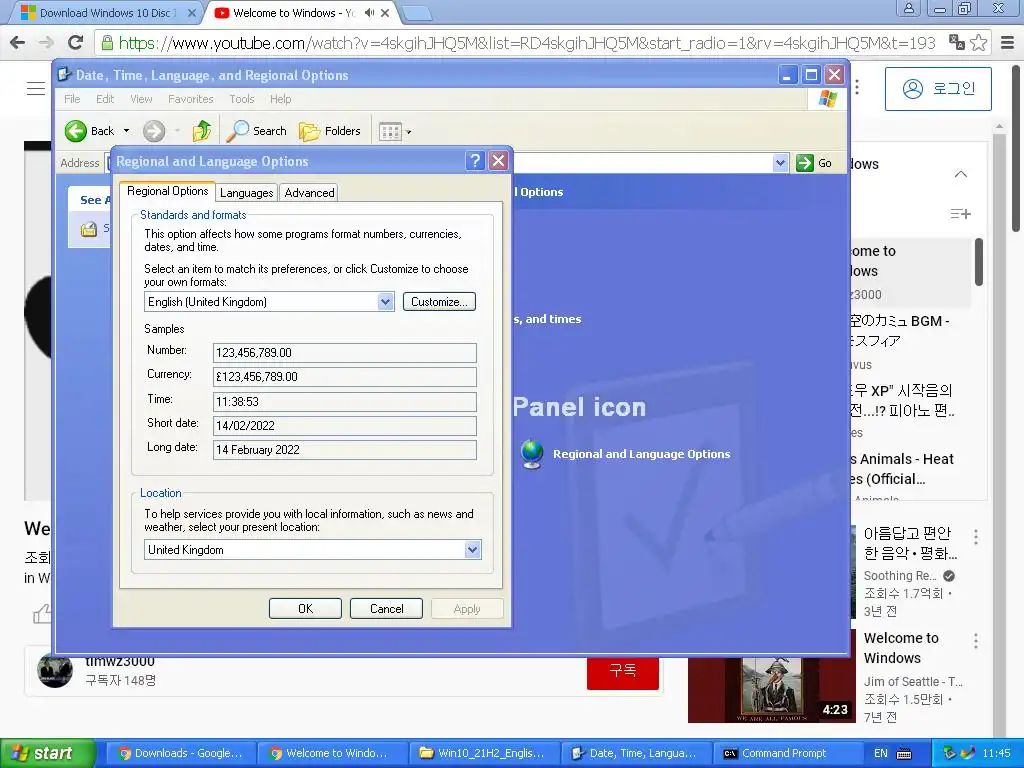The image size is (1024, 768).
Task: Select the Regional Options tab
Action: coord(167,191)
